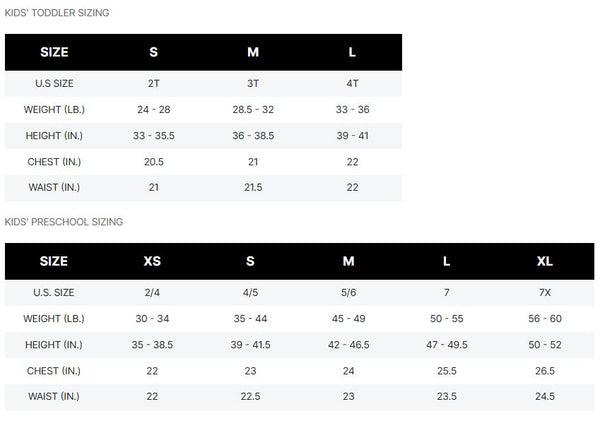Click the Kids' Preschool Sizing heading
Screen dimensions: 600x421
tap(64, 222)
